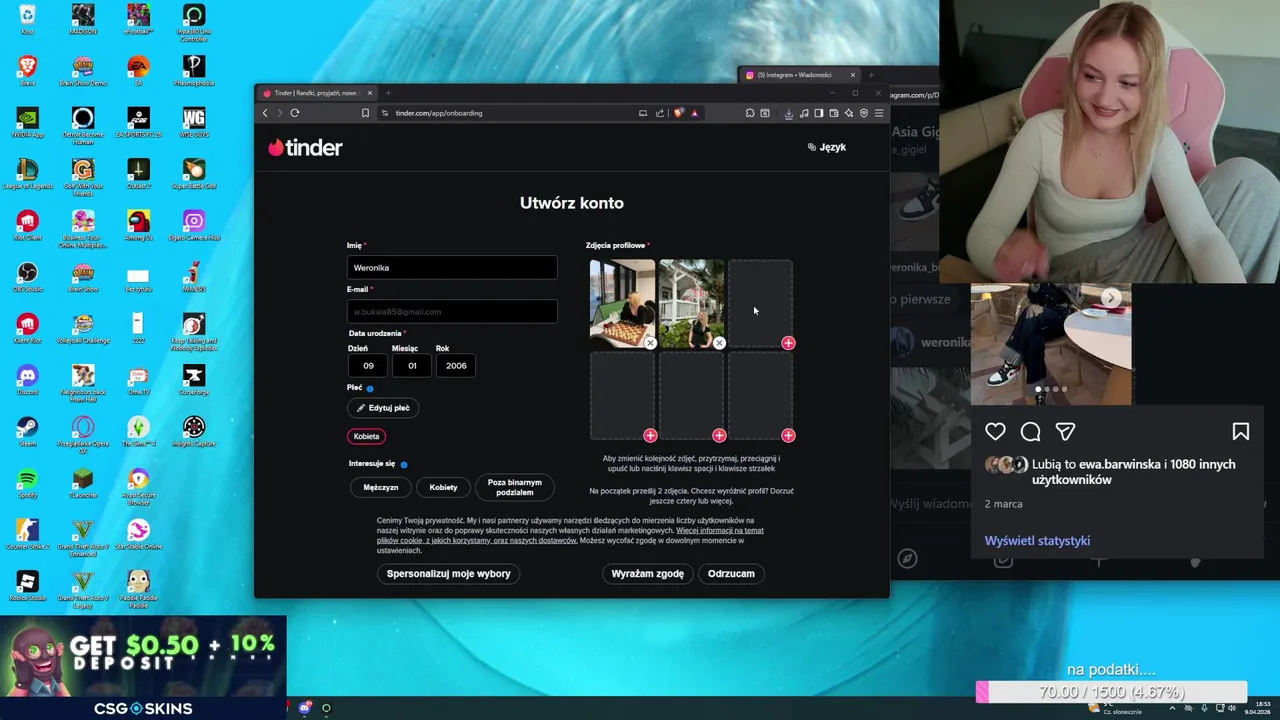Click the Rok birth year field
Viewport: 1280px width, 720px height.
pos(456,366)
